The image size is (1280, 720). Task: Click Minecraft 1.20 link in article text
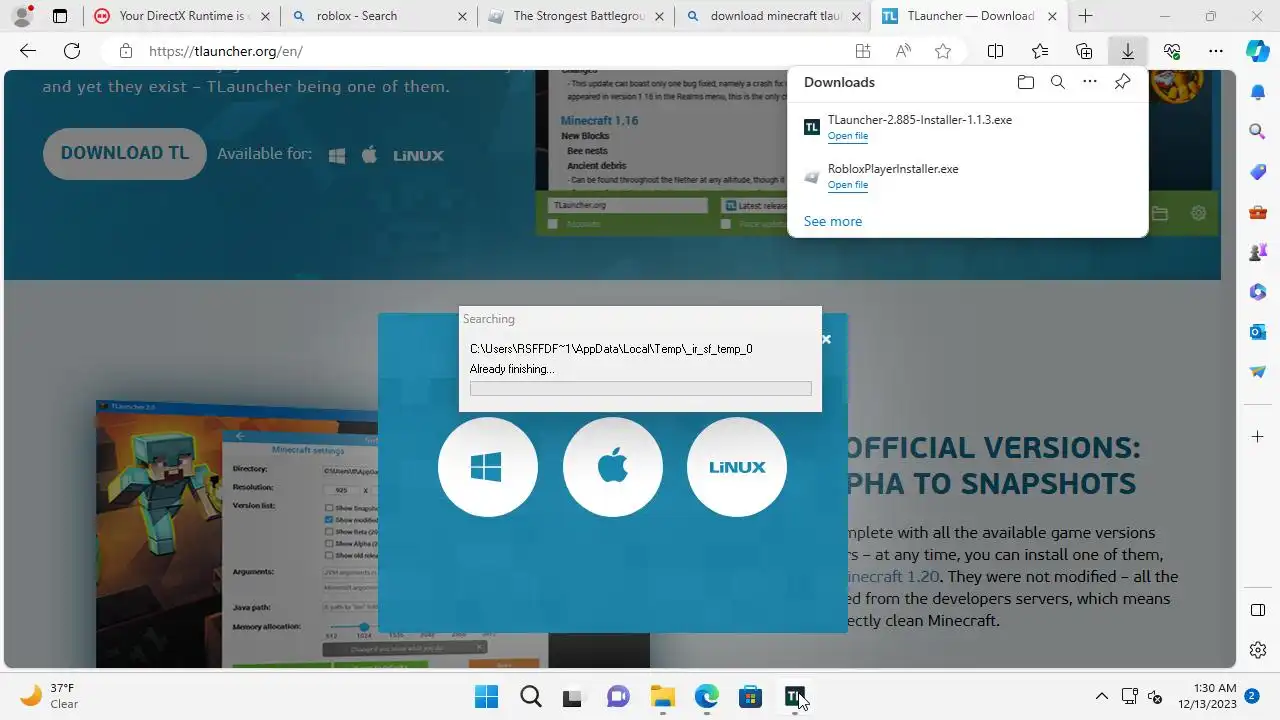pos(893,577)
